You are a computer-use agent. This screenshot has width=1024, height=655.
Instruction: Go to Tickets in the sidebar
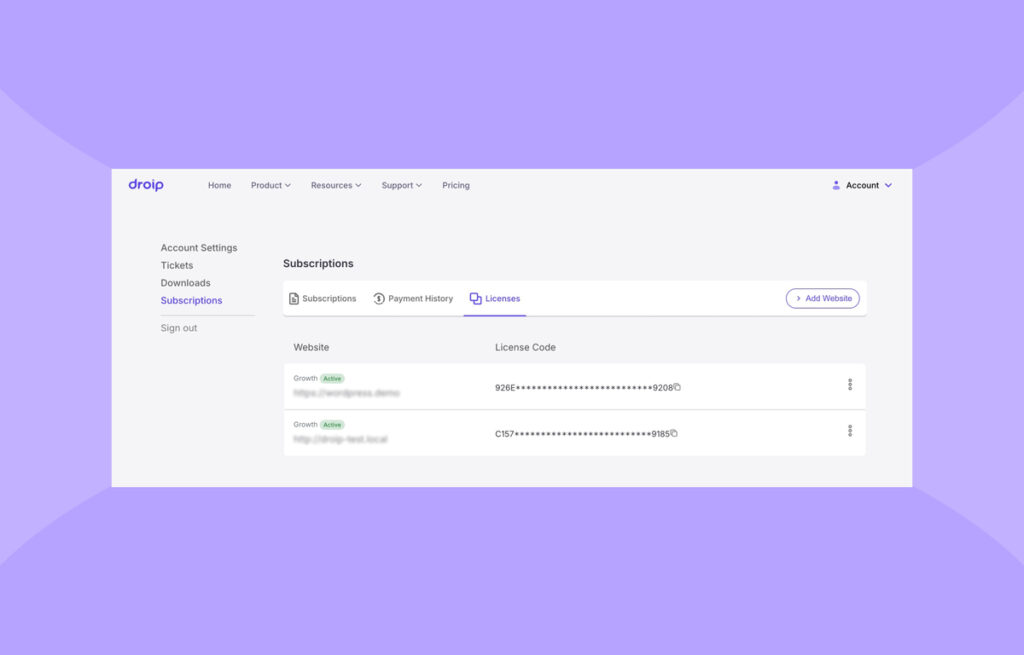[x=177, y=266]
